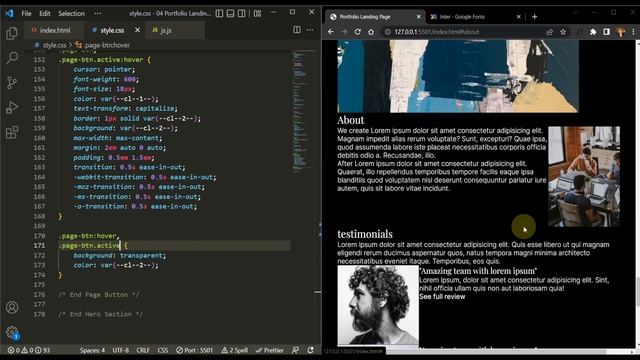Open browser Extensions puzzle icon
The height and width of the screenshot is (360, 640).
[x=593, y=32]
